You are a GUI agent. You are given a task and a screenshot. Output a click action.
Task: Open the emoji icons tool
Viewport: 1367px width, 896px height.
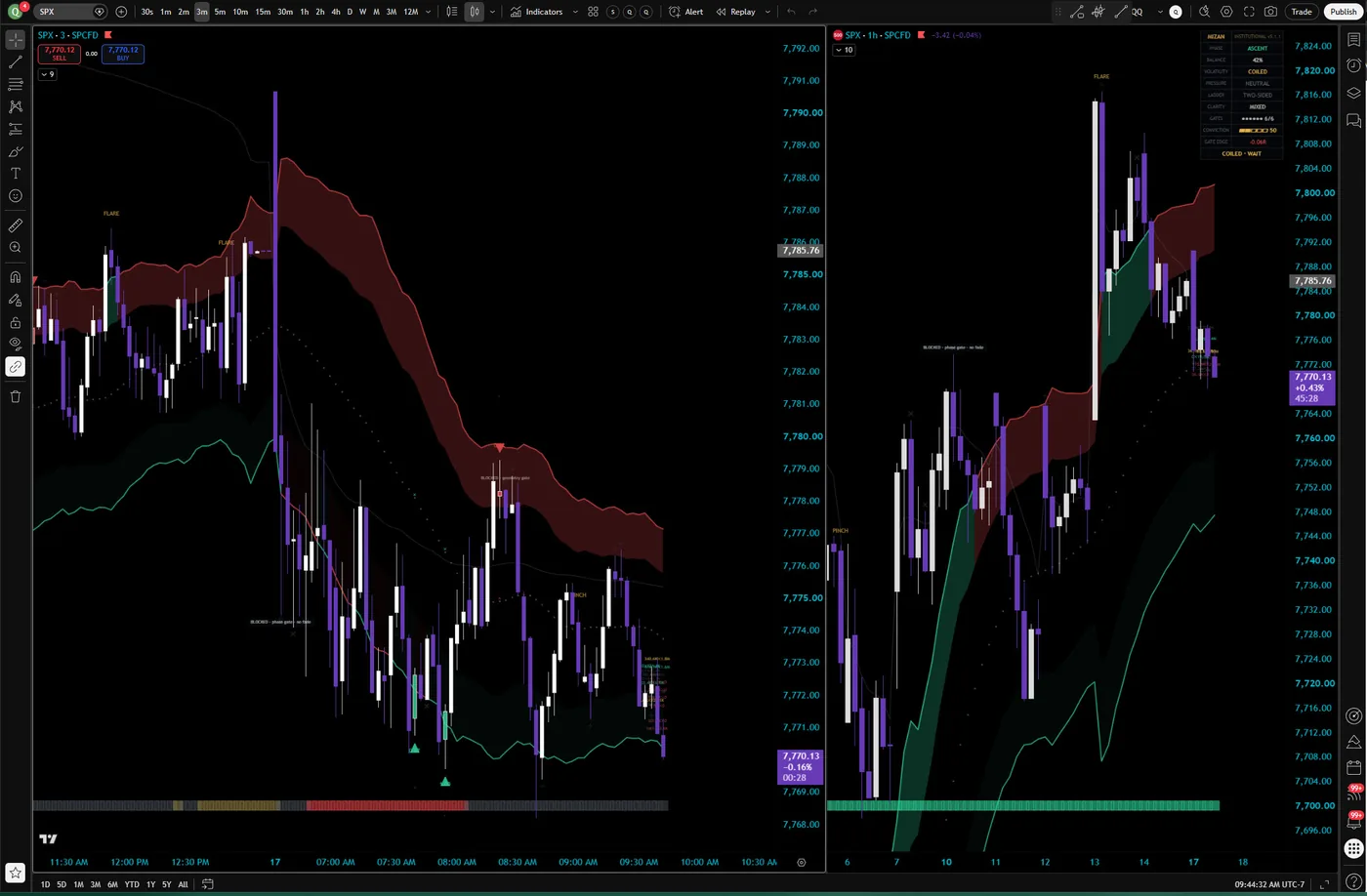16,196
